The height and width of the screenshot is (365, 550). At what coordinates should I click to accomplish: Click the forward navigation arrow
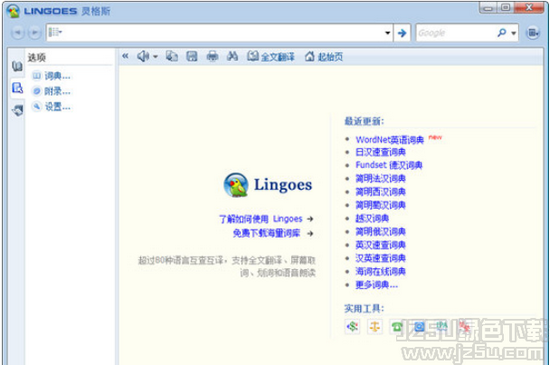[34, 33]
